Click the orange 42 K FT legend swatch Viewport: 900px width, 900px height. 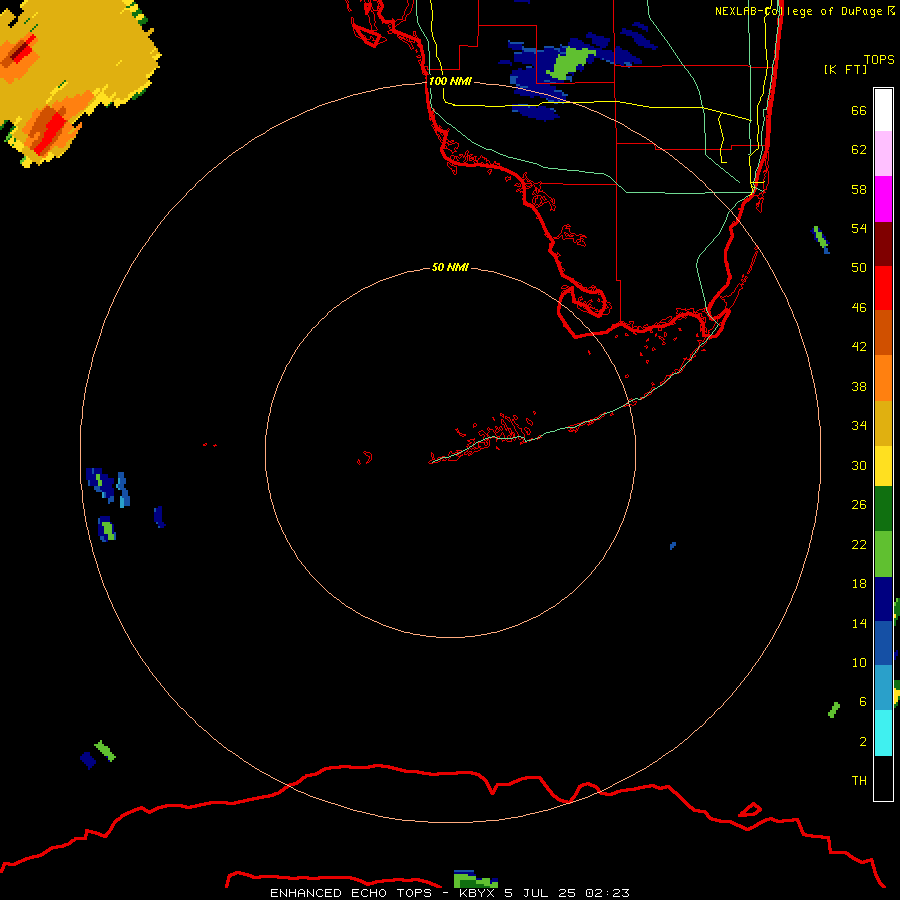tap(883, 378)
